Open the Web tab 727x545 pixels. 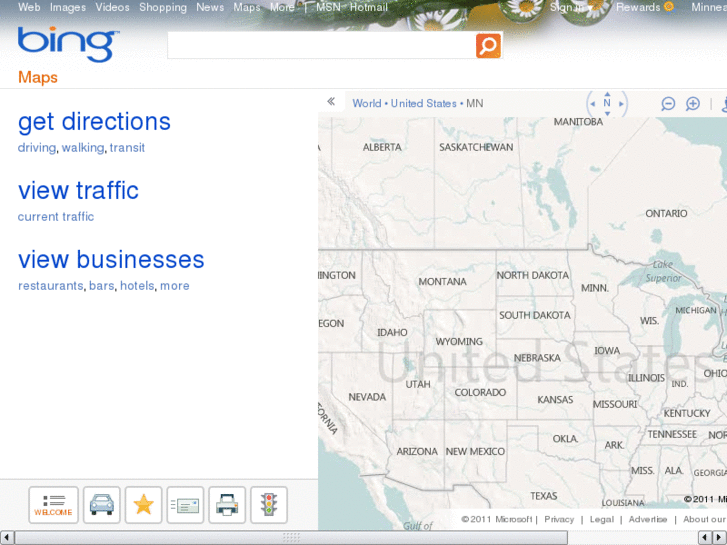coord(29,7)
